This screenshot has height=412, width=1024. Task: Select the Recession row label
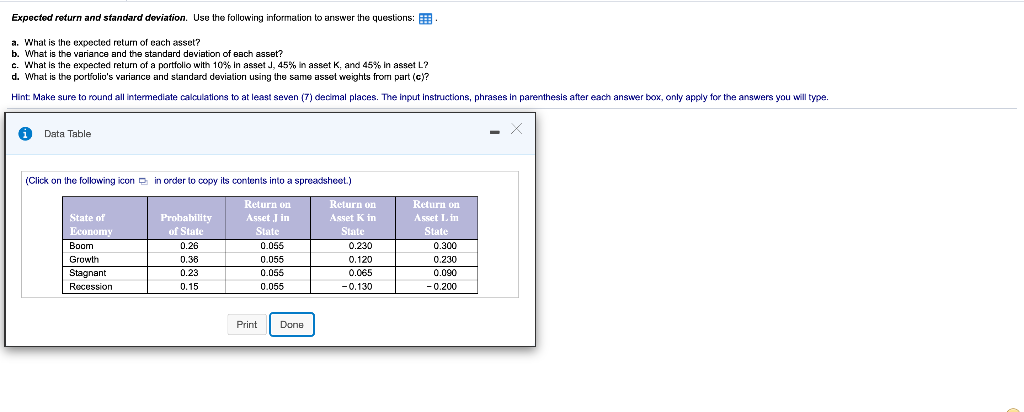(91, 287)
